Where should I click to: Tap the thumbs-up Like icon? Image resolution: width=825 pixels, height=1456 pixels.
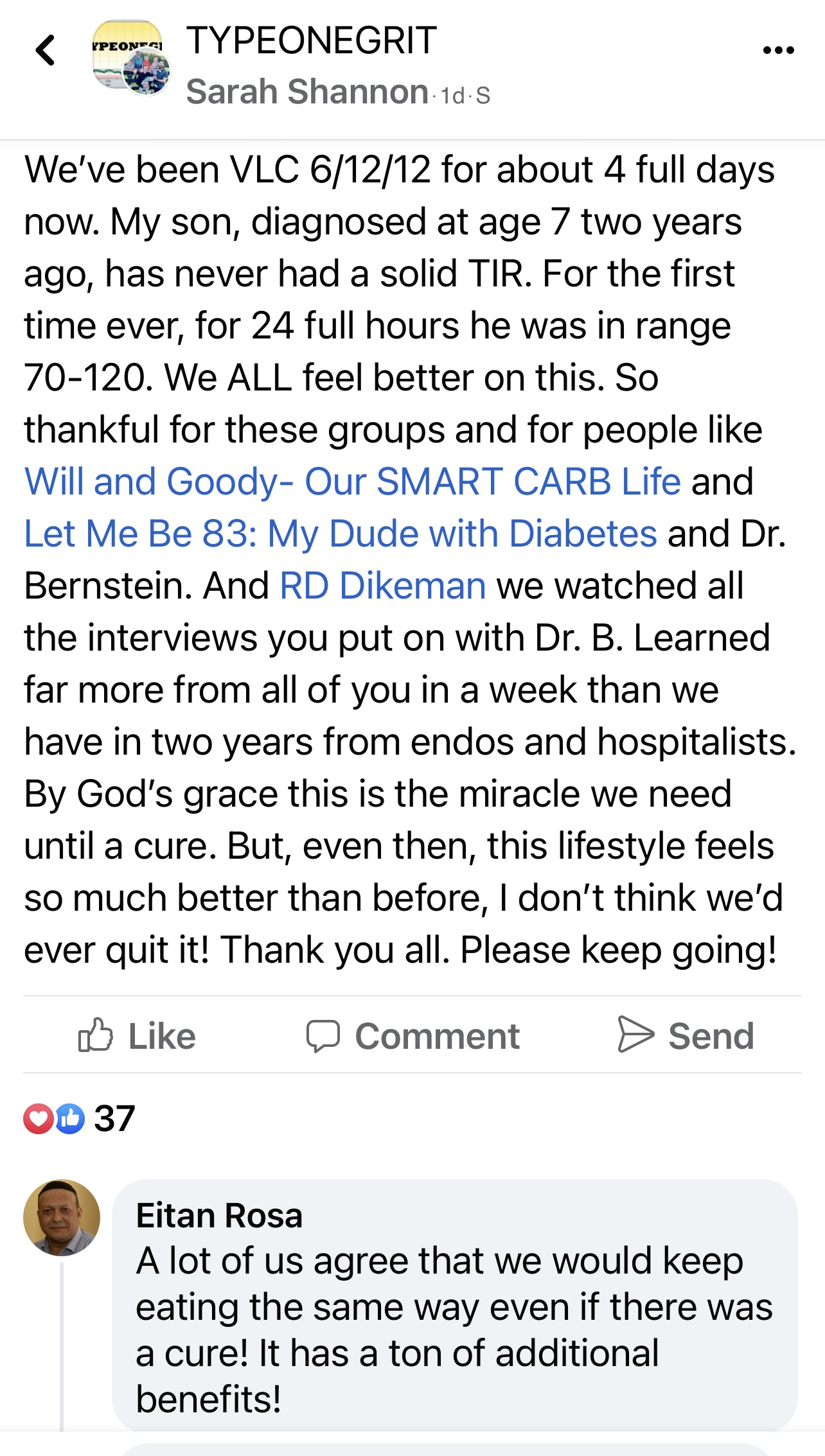pos(95,1035)
